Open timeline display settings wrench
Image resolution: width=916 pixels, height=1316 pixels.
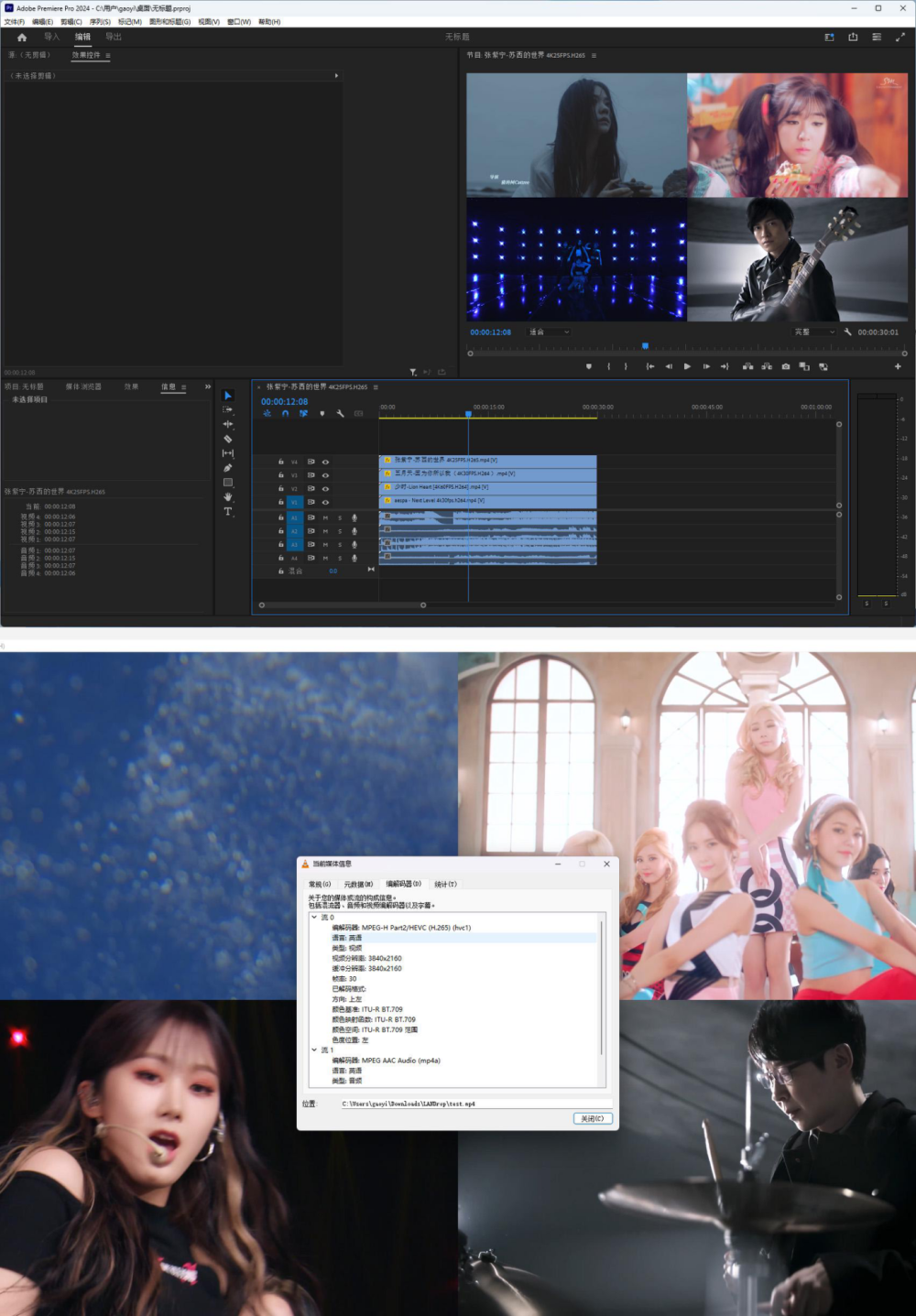(340, 414)
